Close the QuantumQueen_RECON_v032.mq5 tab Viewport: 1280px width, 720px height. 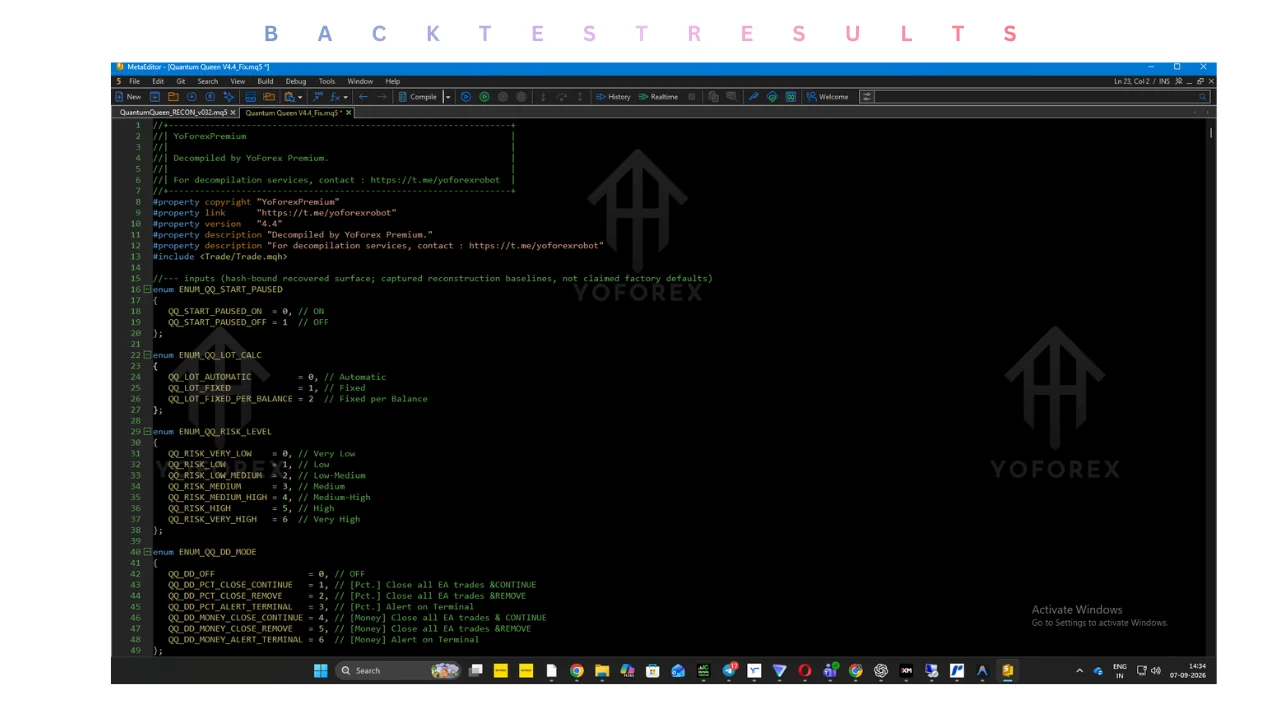click(235, 113)
